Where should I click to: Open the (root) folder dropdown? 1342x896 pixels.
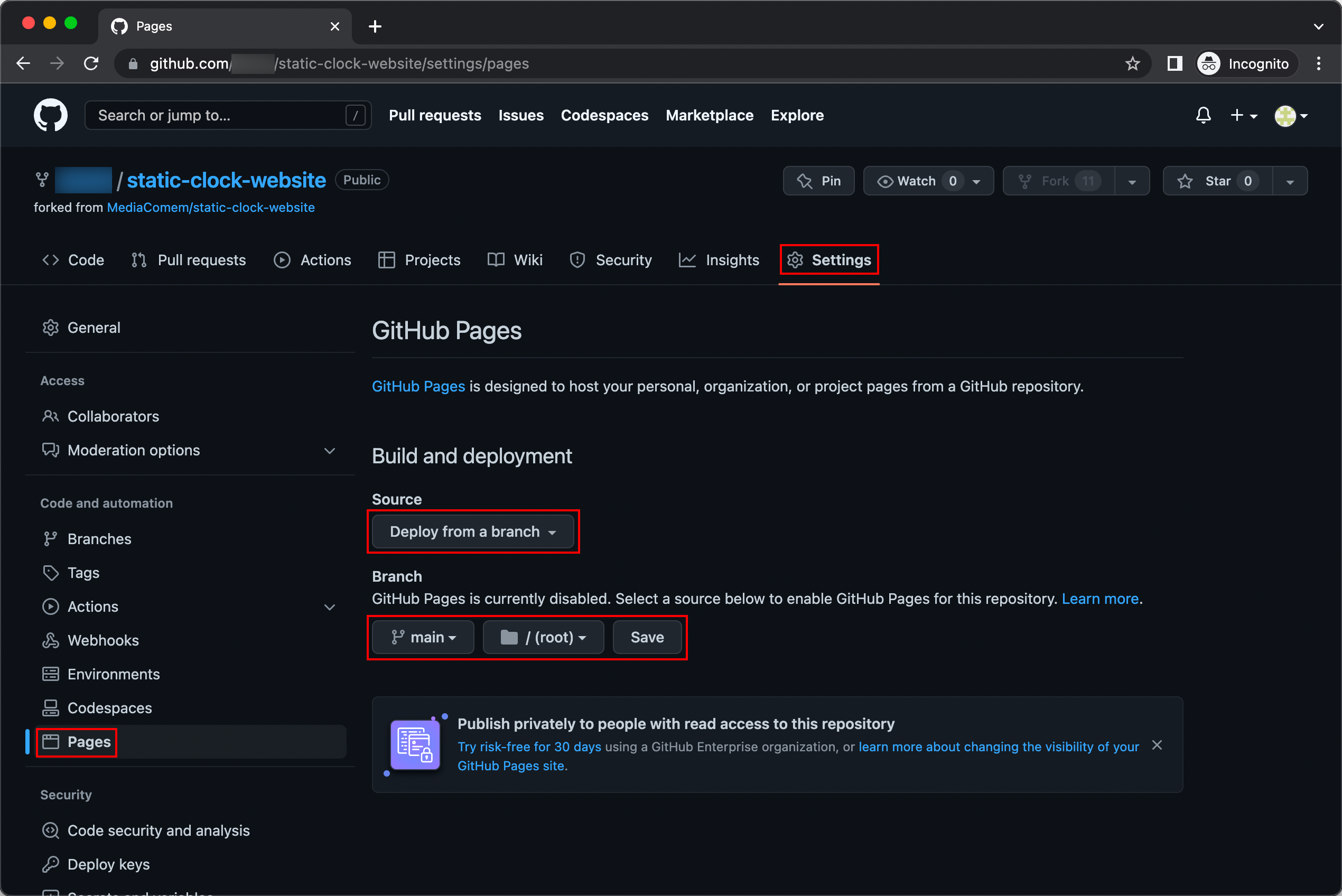tap(543, 637)
